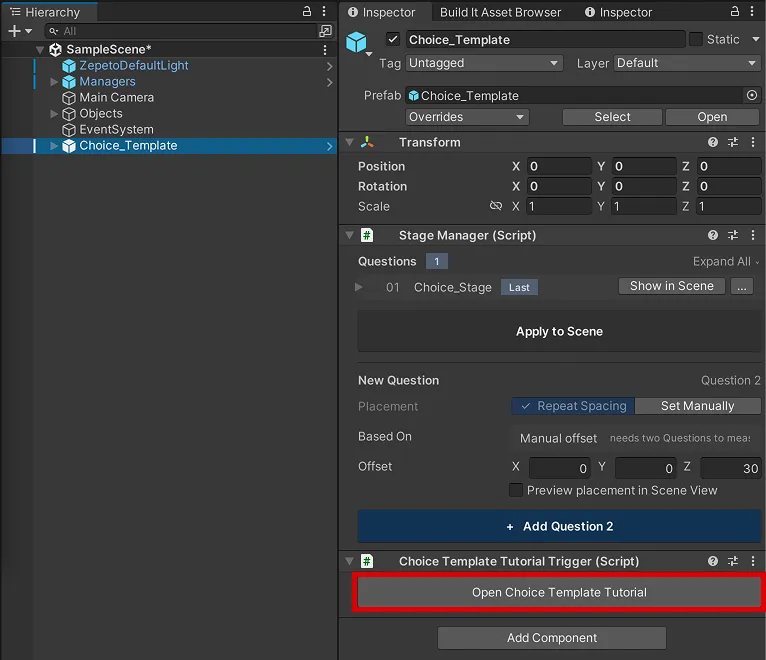Open SampleScene options menu

point(325,49)
